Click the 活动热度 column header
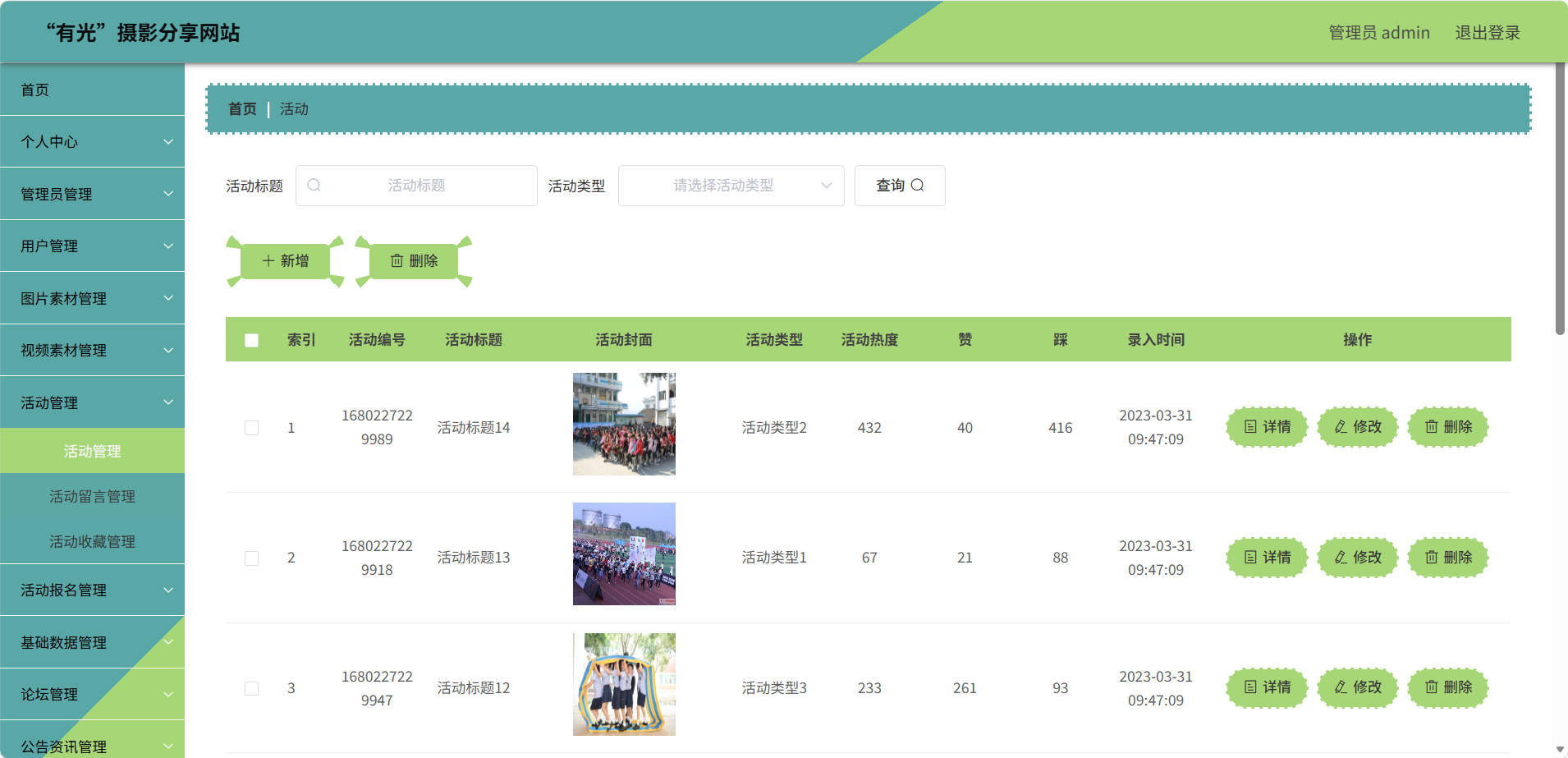 (x=869, y=340)
